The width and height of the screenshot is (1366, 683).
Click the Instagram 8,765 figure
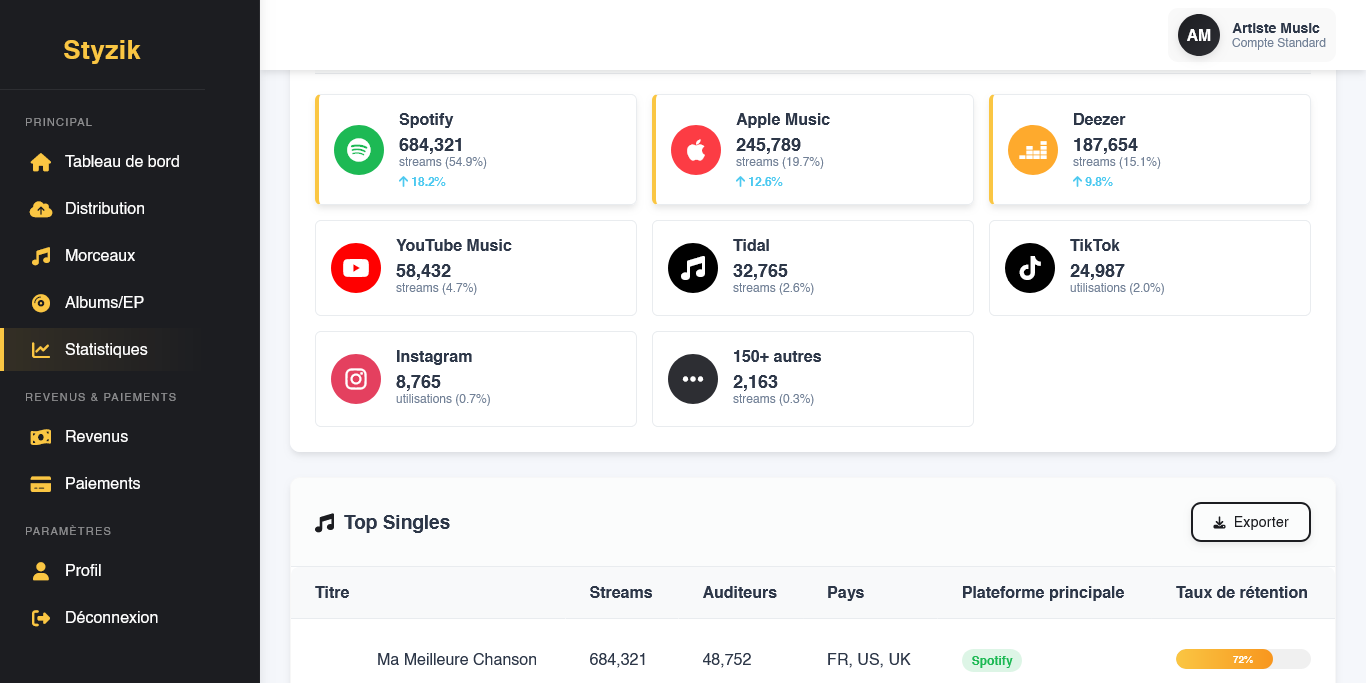coord(419,382)
